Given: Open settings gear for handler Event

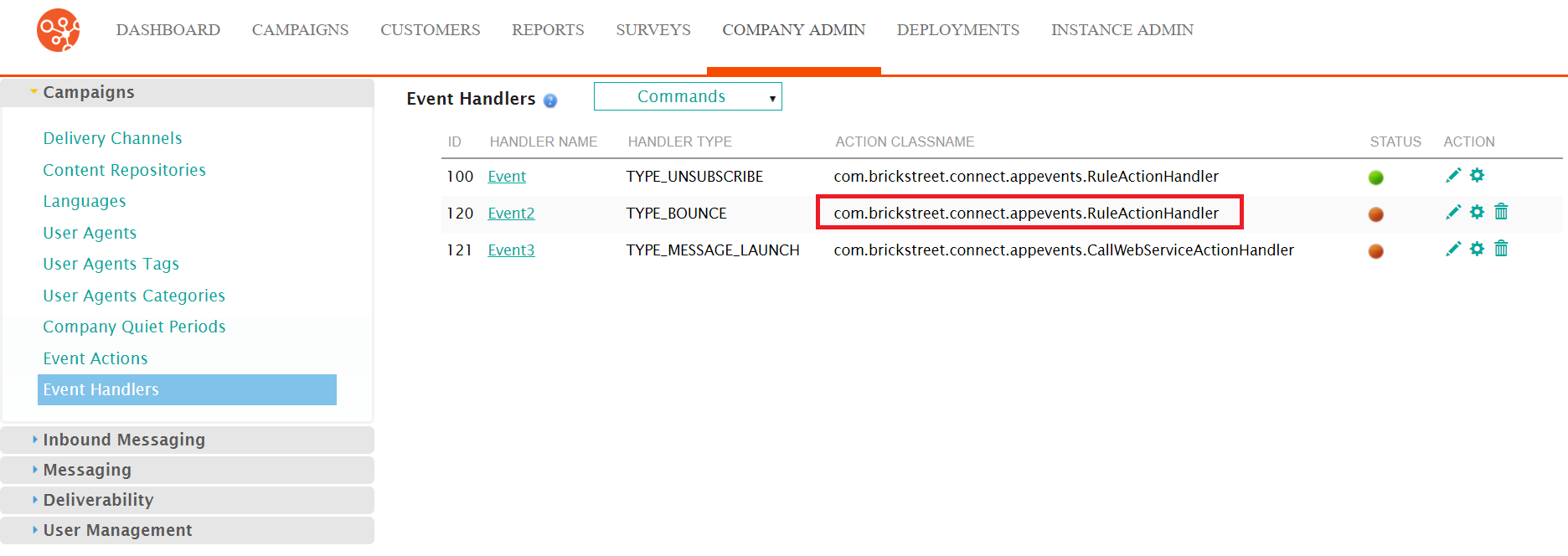Looking at the screenshot, I should 1477,175.
